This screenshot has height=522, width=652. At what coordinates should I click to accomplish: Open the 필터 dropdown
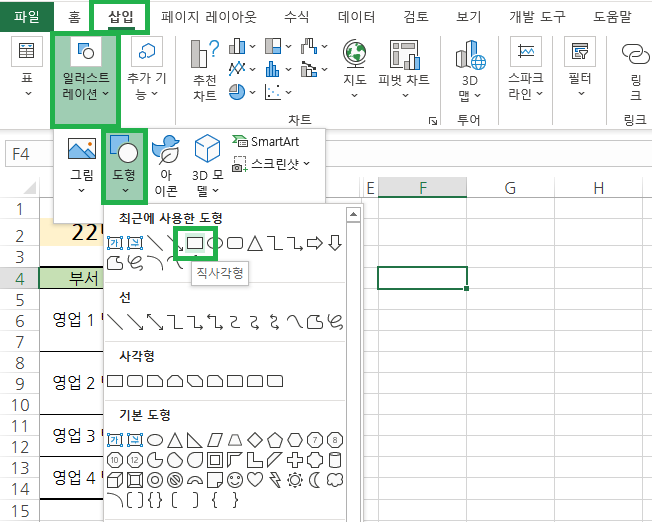pyautogui.click(x=580, y=69)
